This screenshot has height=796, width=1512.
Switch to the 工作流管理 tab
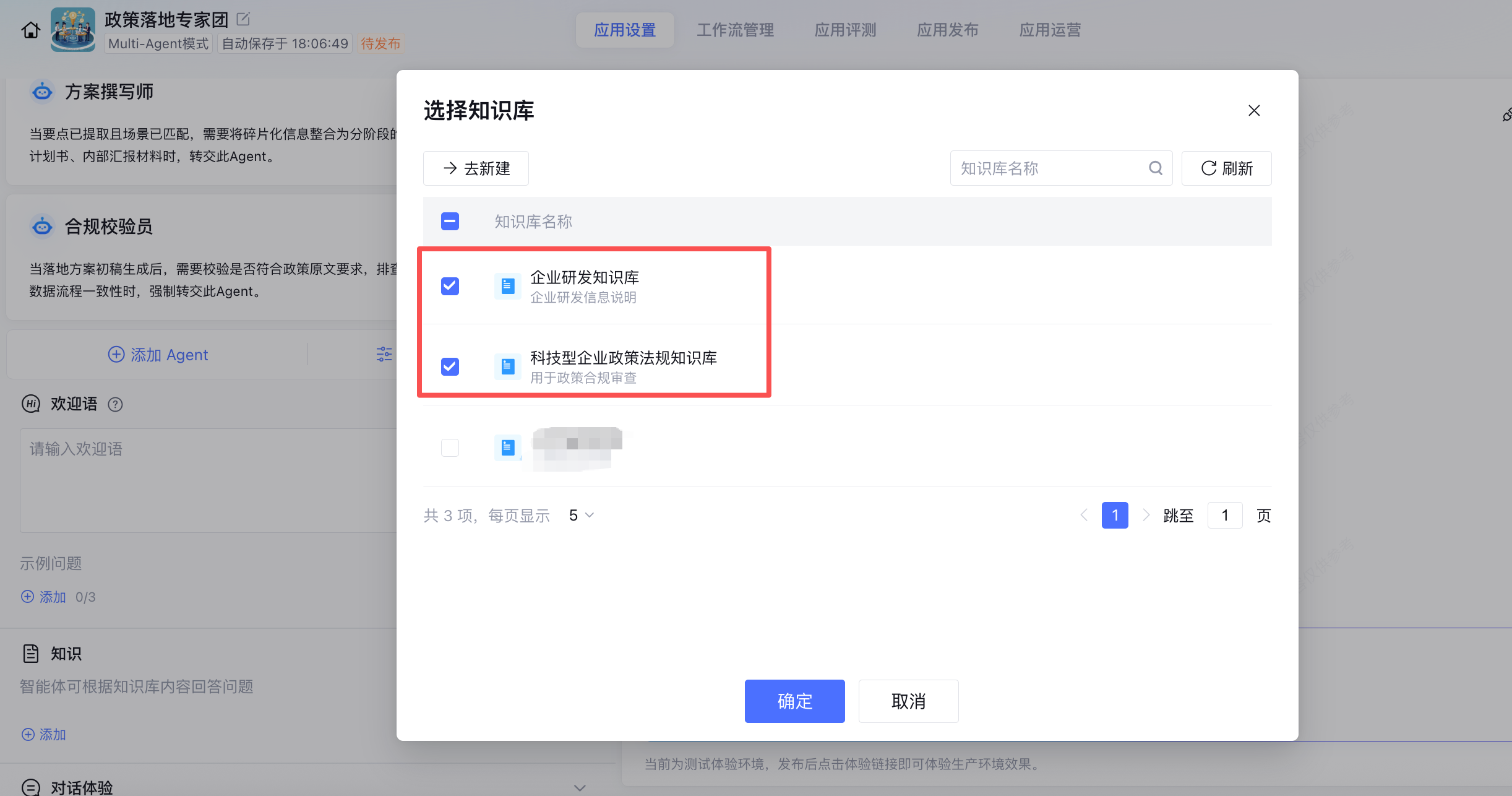click(735, 30)
